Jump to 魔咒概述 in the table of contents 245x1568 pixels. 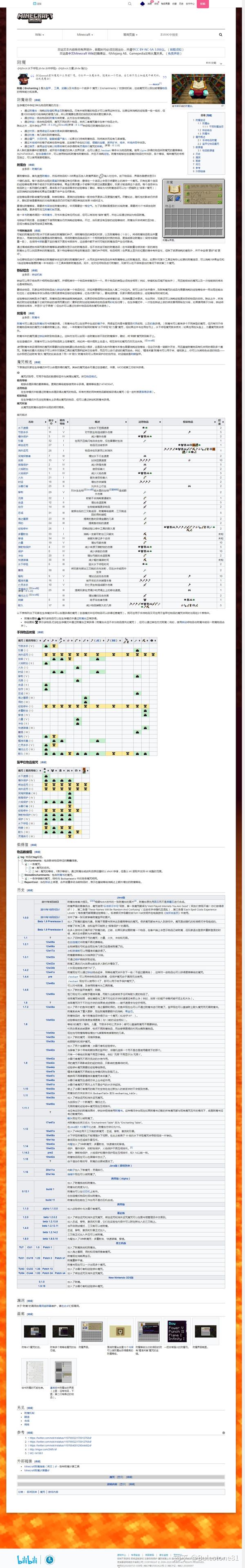[200, 137]
